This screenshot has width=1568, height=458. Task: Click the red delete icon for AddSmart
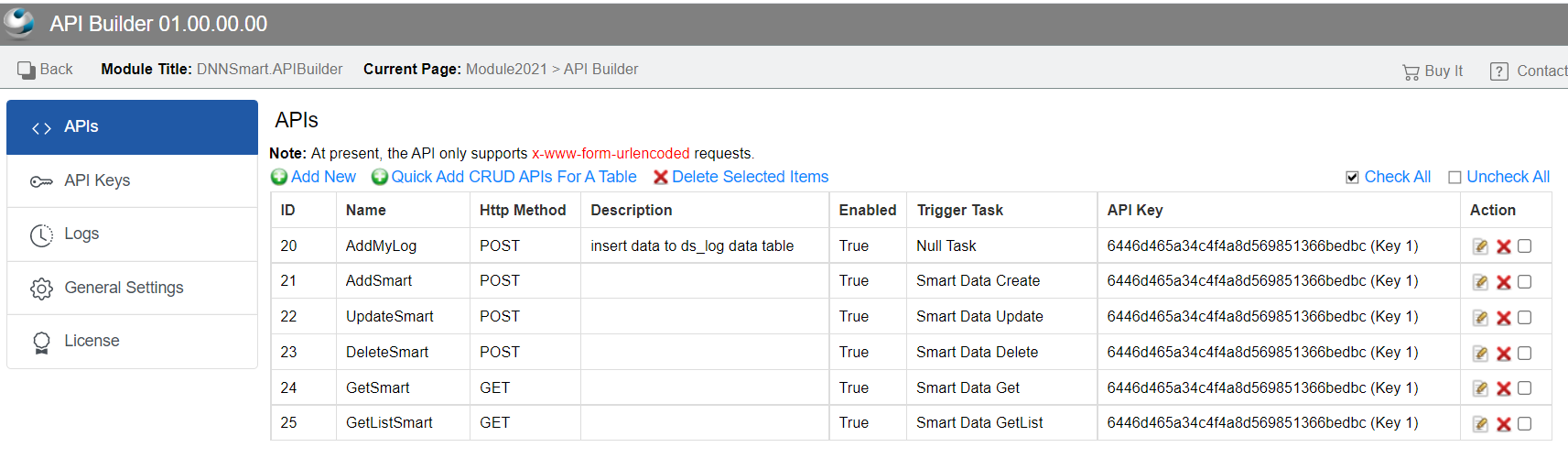click(1503, 282)
